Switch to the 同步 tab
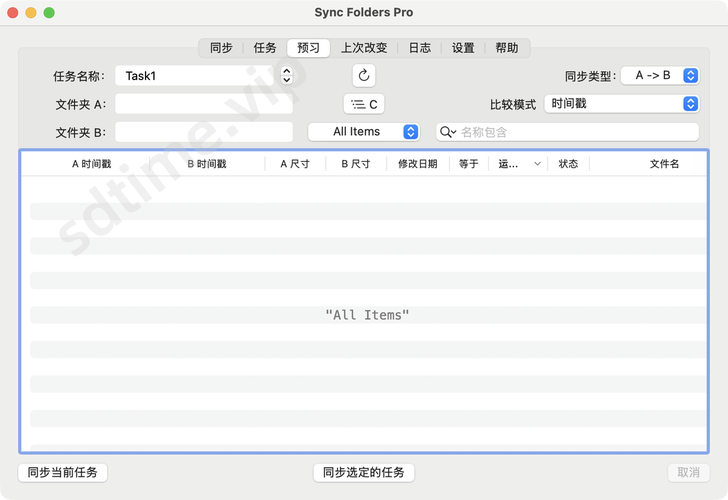 tap(221, 48)
